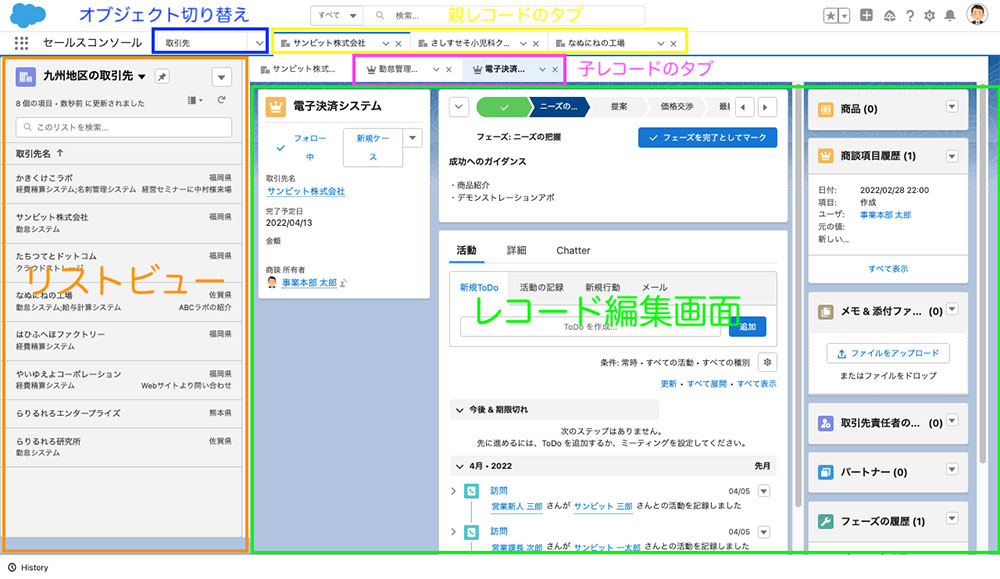
Task: Click the ToDo を作成 input field
Action: [590, 326]
